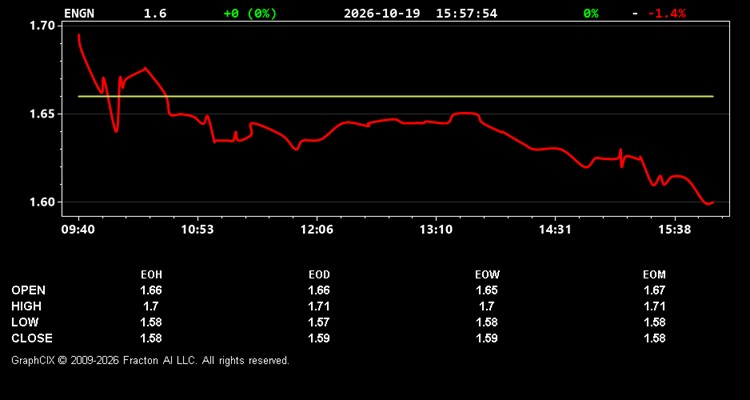Select the EOH column header
The image size is (750, 400).
(x=151, y=275)
